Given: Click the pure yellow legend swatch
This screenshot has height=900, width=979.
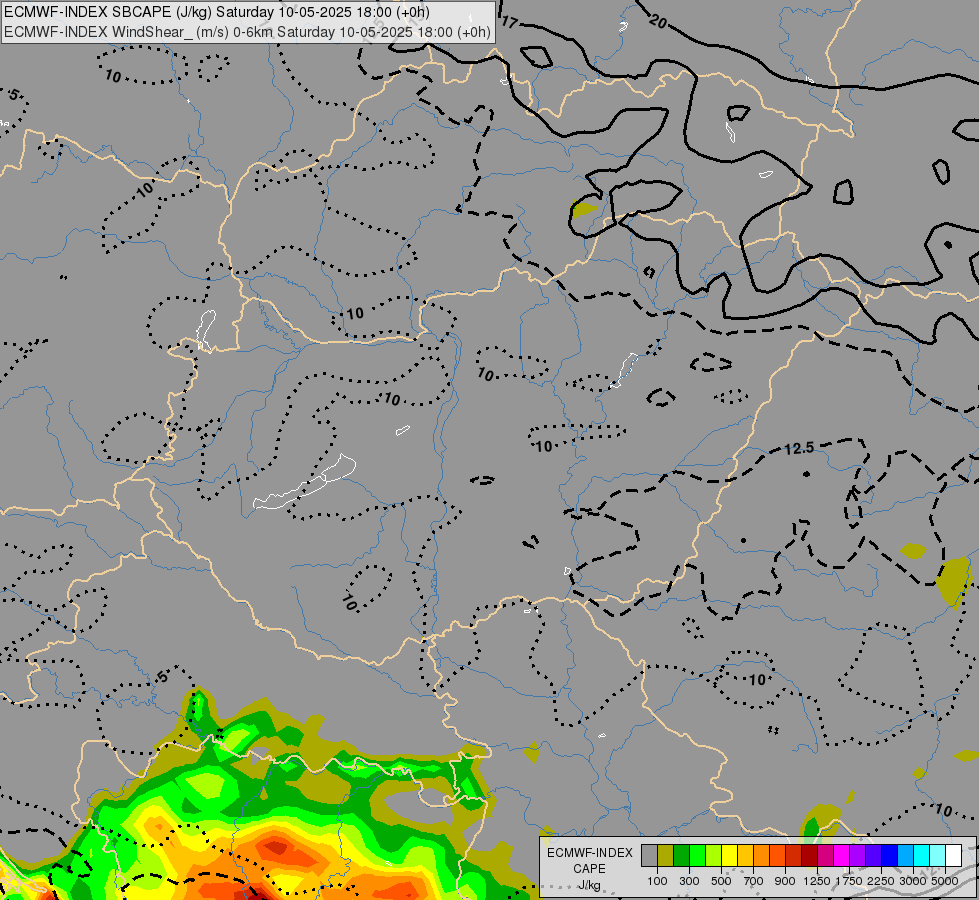Looking at the screenshot, I should click(729, 856).
